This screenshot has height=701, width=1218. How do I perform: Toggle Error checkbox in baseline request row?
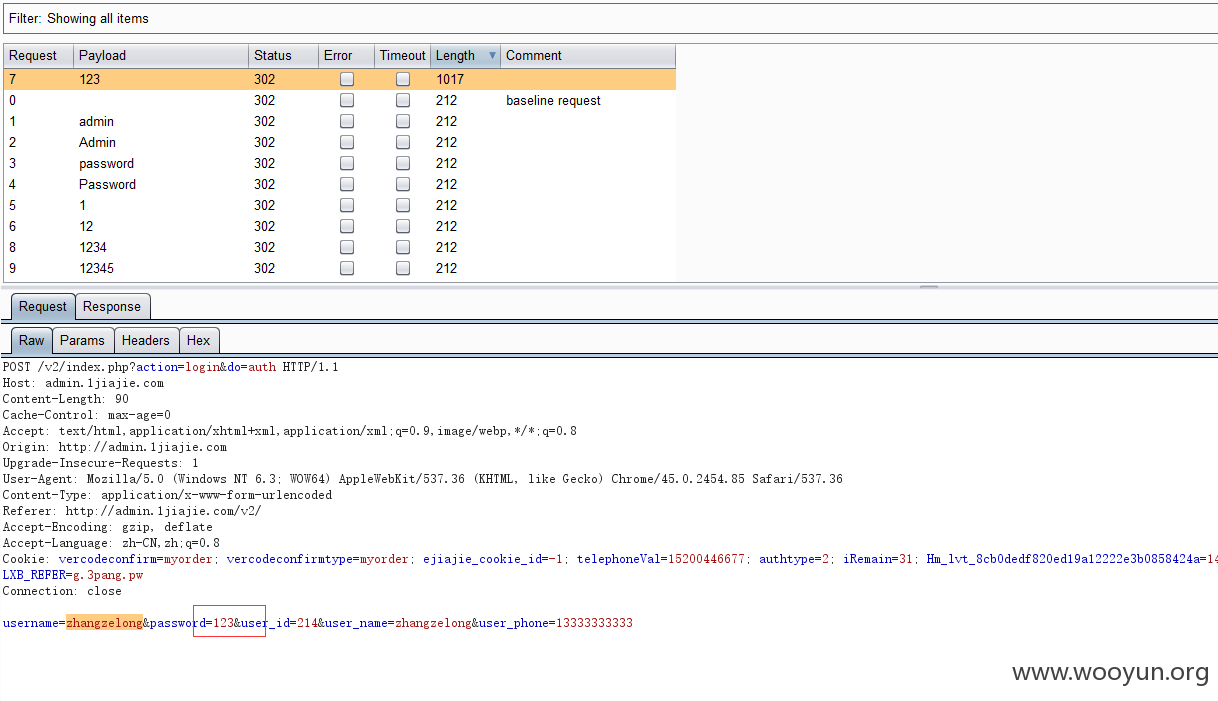347,100
